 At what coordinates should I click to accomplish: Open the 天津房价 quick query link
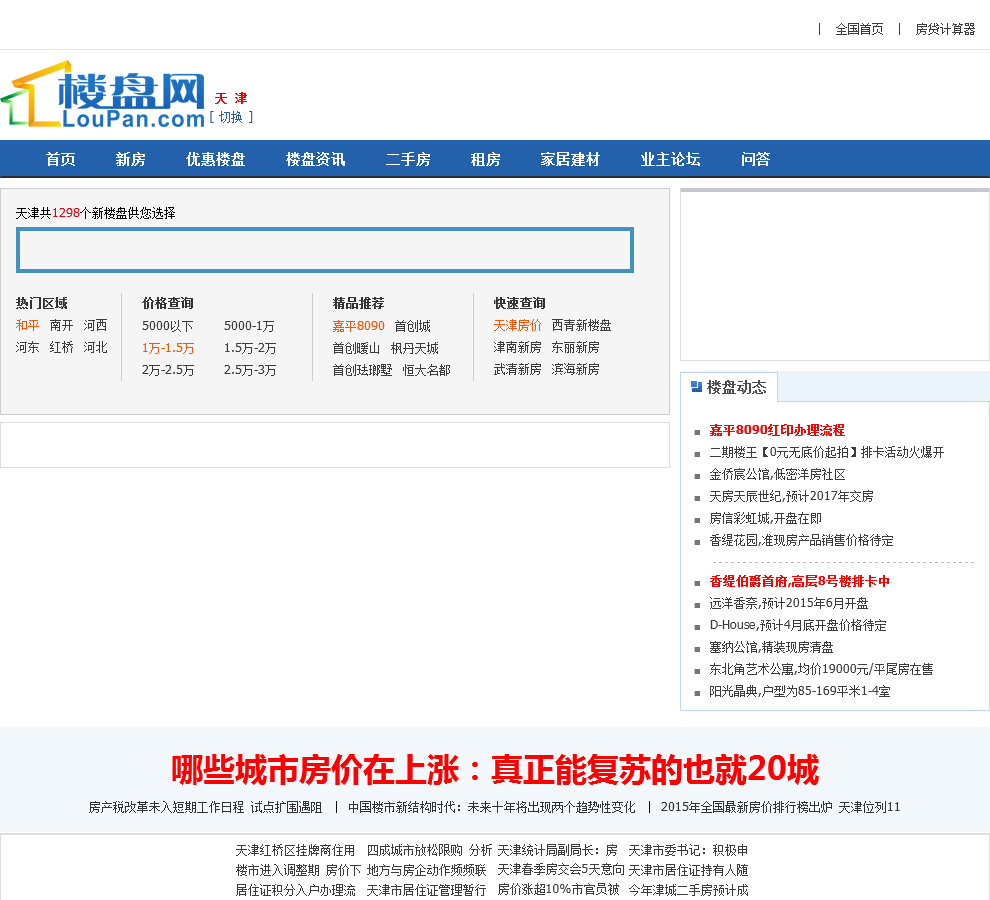pos(517,325)
